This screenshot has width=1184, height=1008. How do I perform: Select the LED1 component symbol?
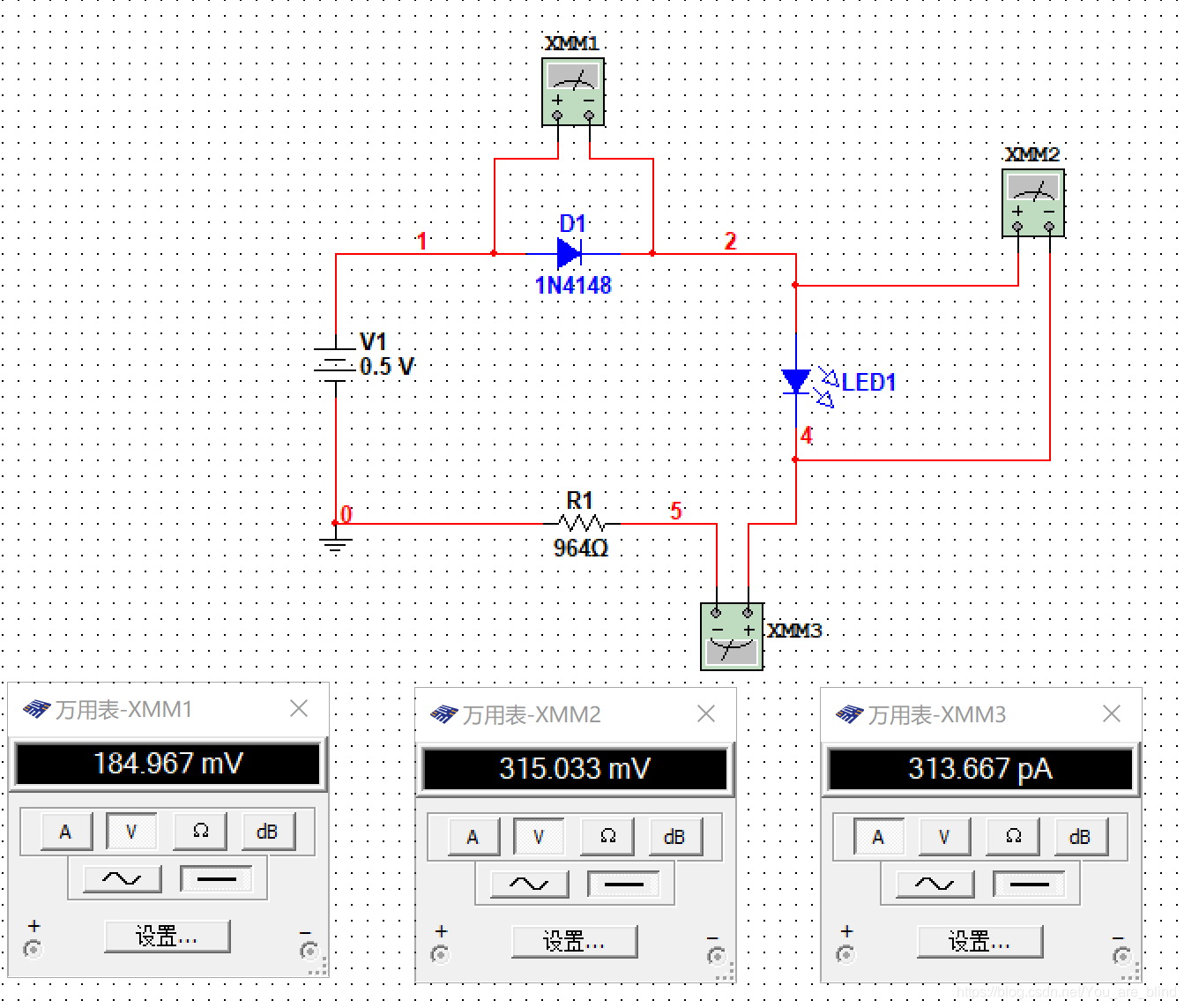click(x=797, y=381)
